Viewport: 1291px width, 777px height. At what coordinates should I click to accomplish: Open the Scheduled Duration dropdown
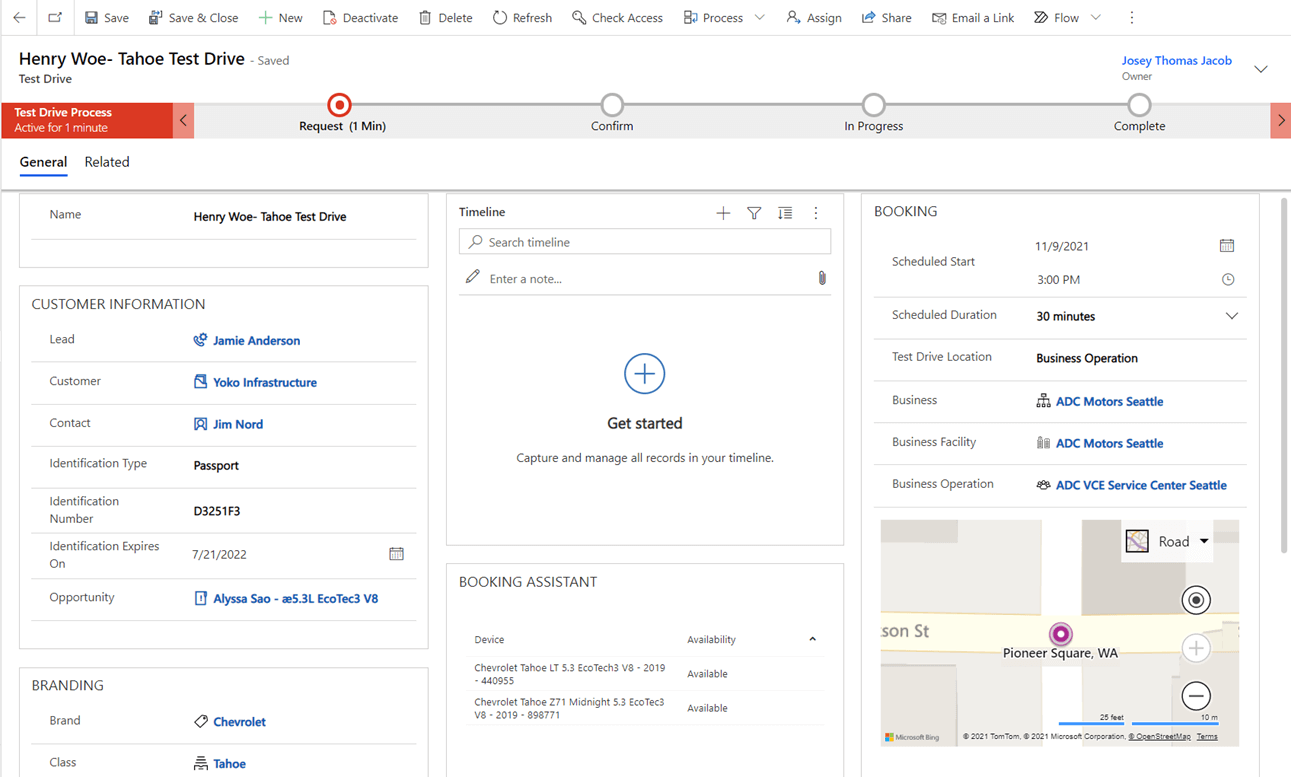pos(1231,315)
